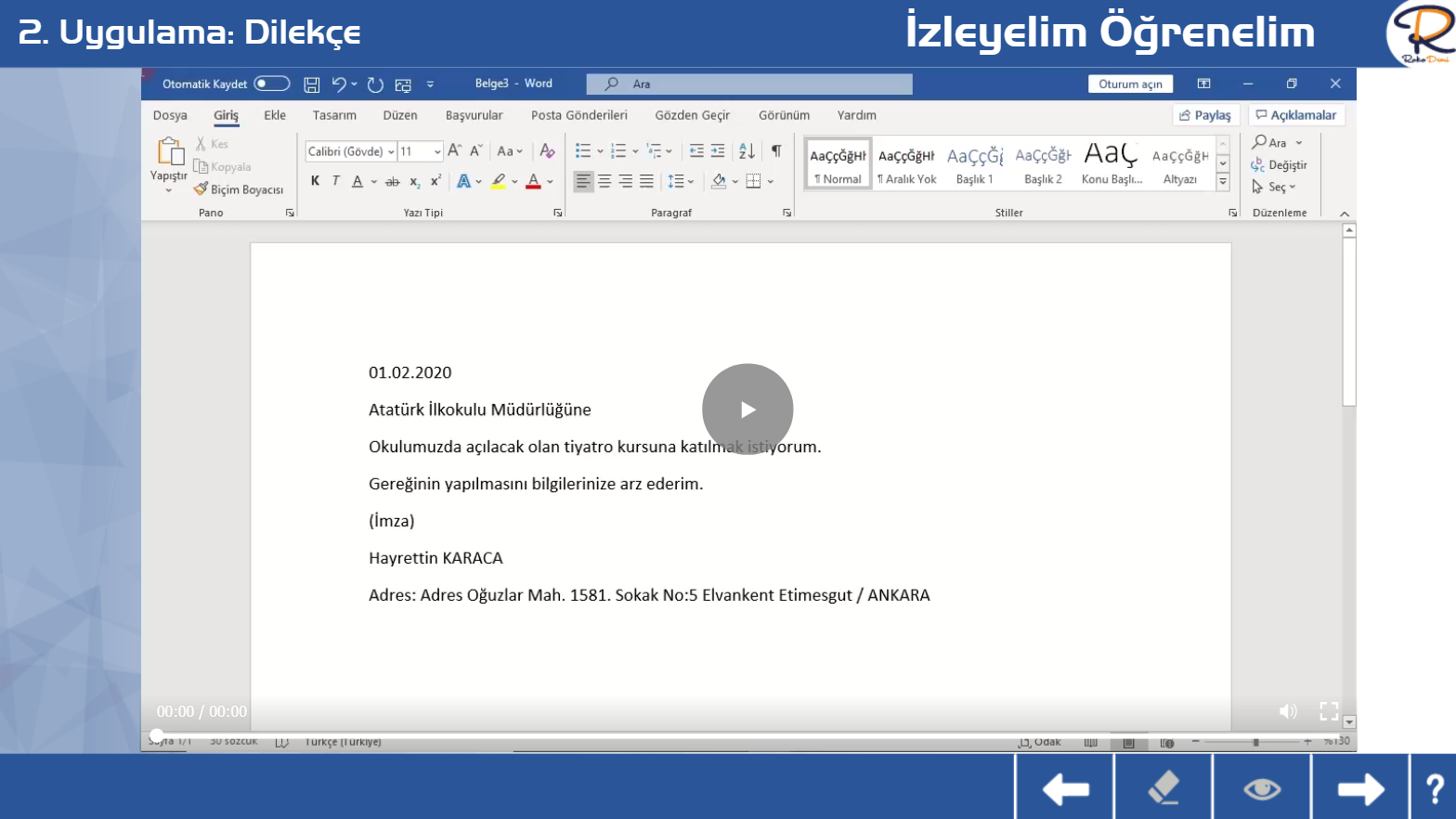Click the align left icon

point(583,181)
